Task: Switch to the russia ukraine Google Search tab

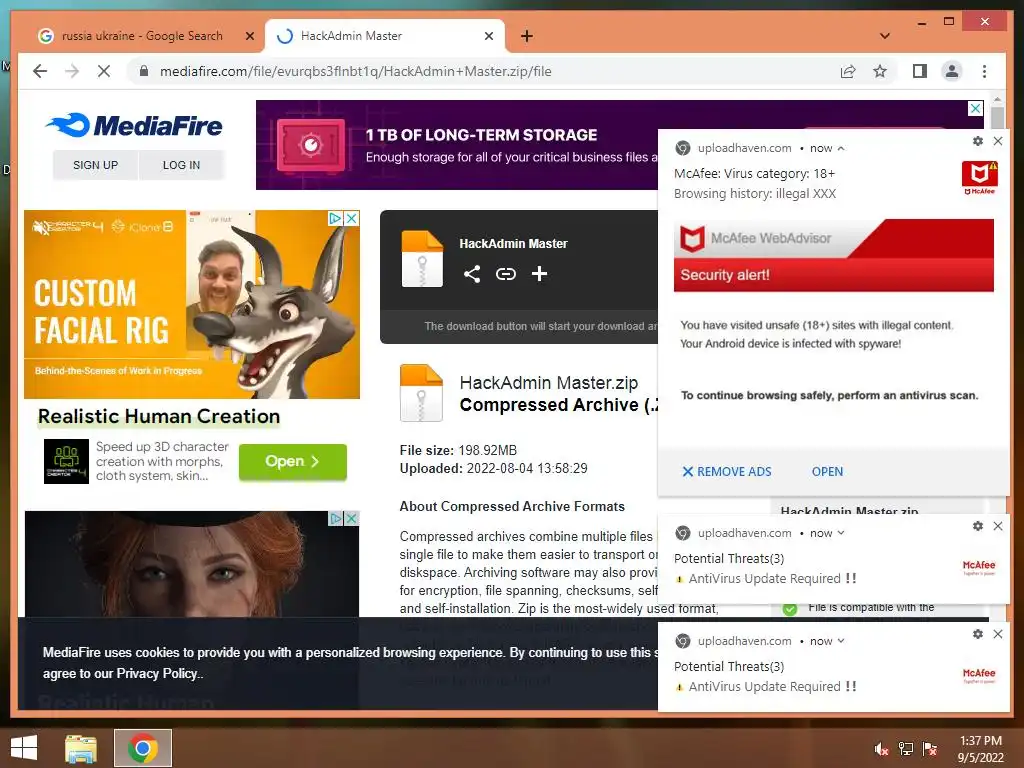Action: (142, 36)
